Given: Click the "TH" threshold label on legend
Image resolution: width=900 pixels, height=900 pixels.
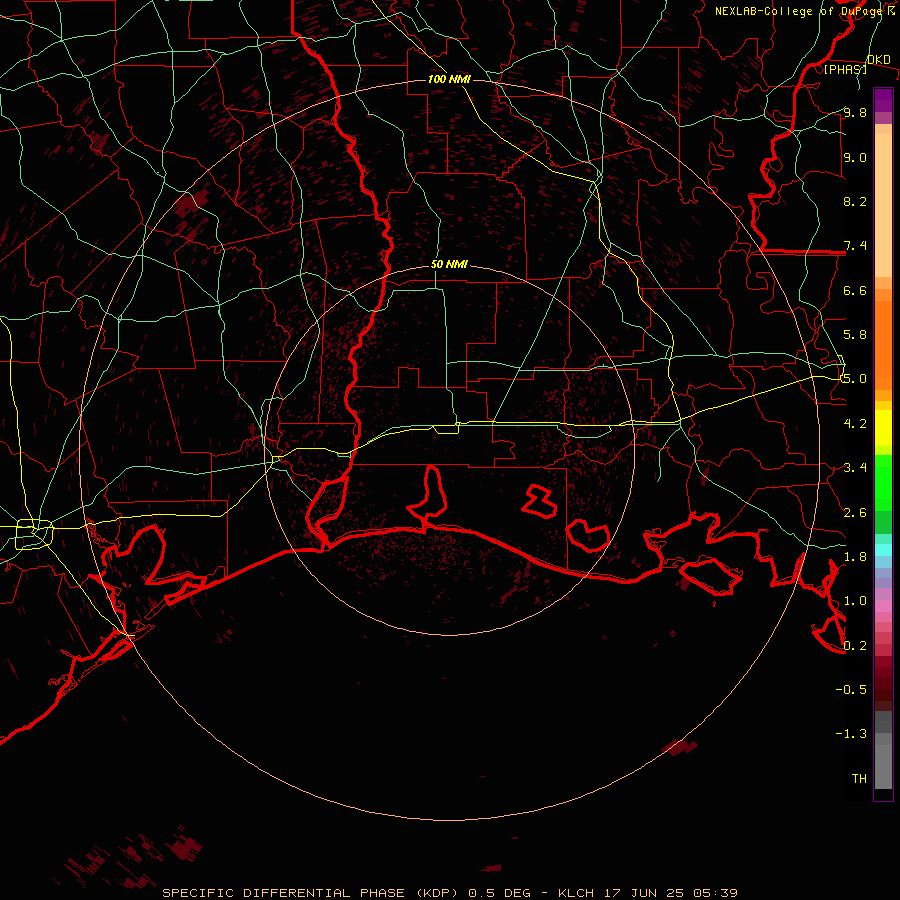Looking at the screenshot, I should pyautogui.click(x=859, y=779).
